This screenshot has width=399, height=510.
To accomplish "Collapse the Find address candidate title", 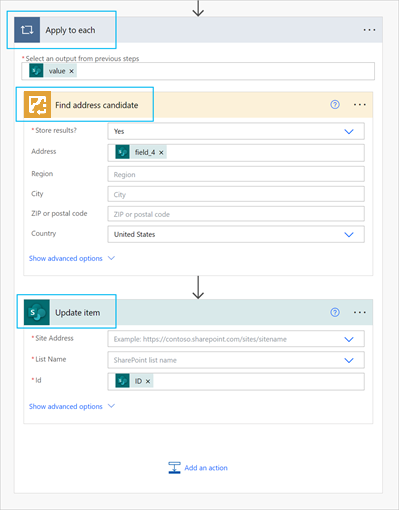I will 97,105.
